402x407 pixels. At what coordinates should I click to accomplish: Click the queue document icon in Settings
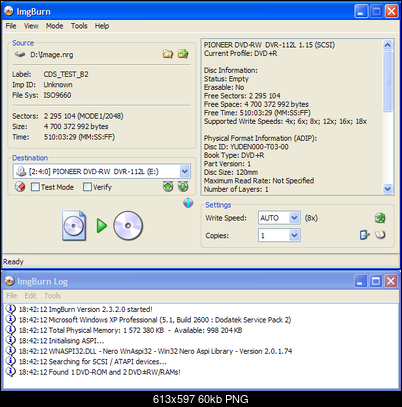365,235
